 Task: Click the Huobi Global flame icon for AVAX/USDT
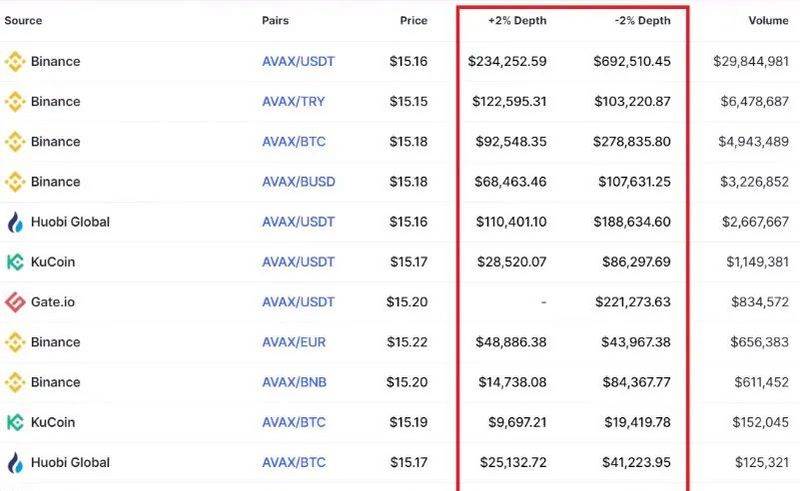pyautogui.click(x=15, y=222)
